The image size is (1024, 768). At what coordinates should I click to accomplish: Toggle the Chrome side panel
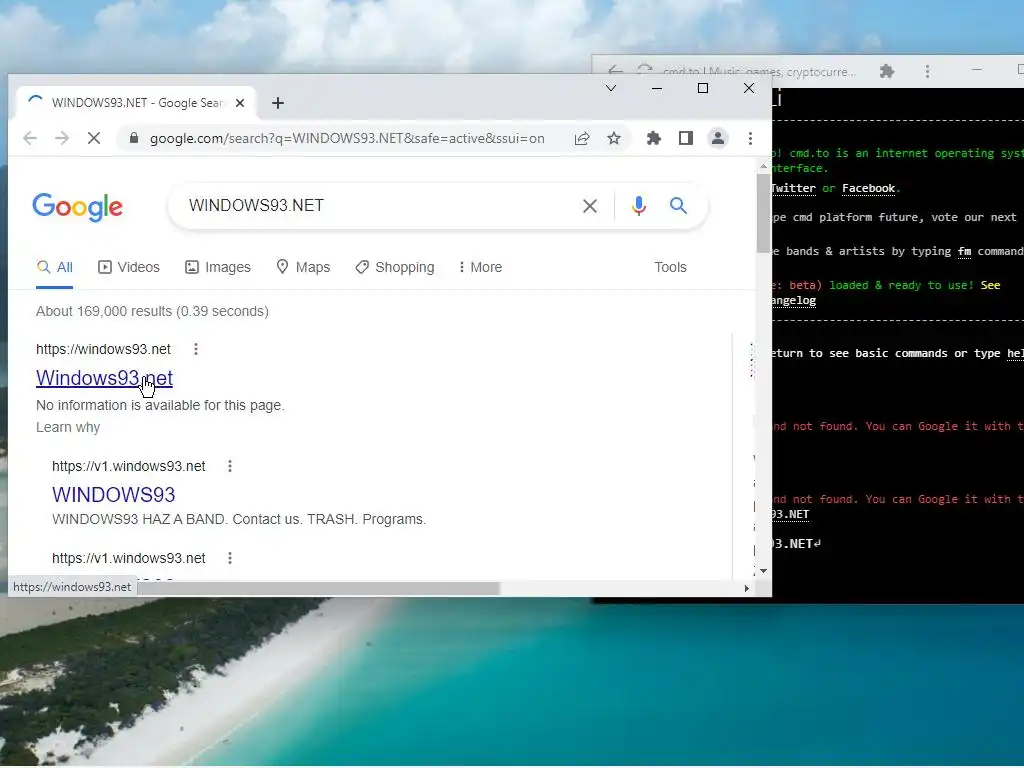coord(686,138)
